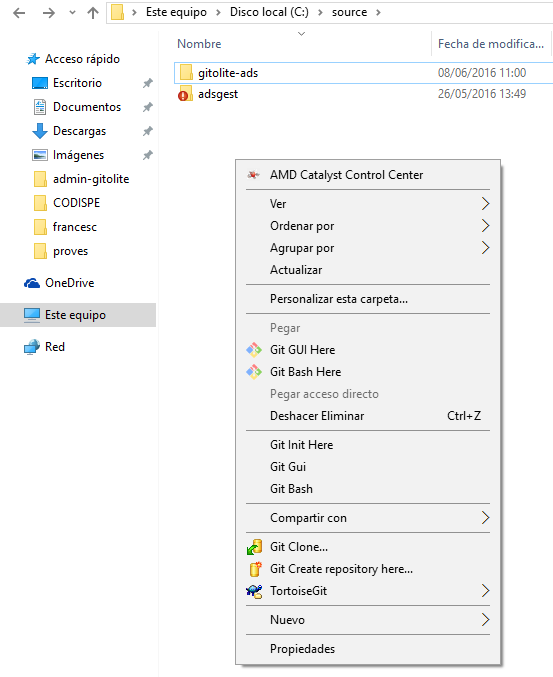This screenshot has width=553, height=677.
Task: Open the francesc folder in sidebar
Action: (x=75, y=227)
